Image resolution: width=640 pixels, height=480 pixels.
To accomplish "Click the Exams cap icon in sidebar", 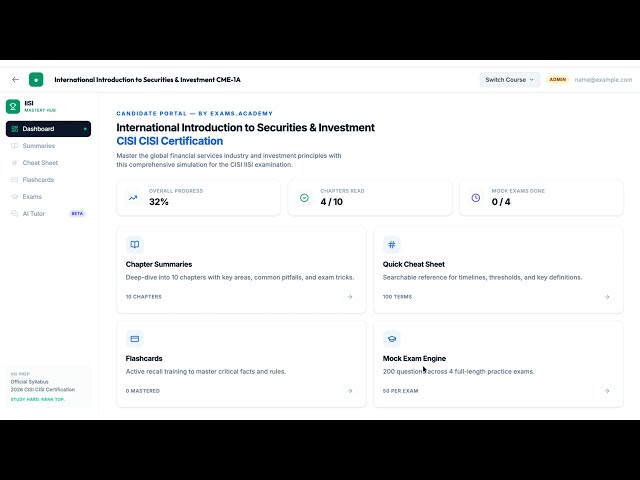I will (x=15, y=197).
